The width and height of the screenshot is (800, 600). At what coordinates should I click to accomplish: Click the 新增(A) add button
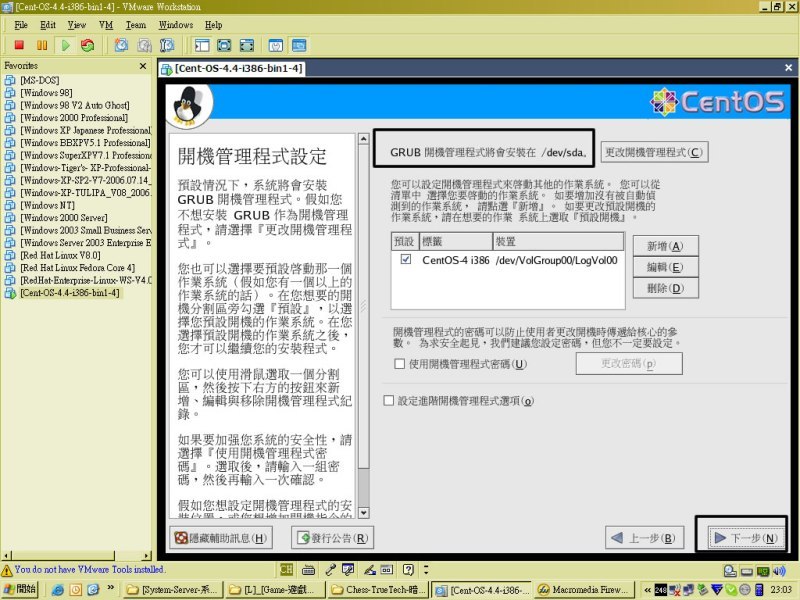point(665,246)
